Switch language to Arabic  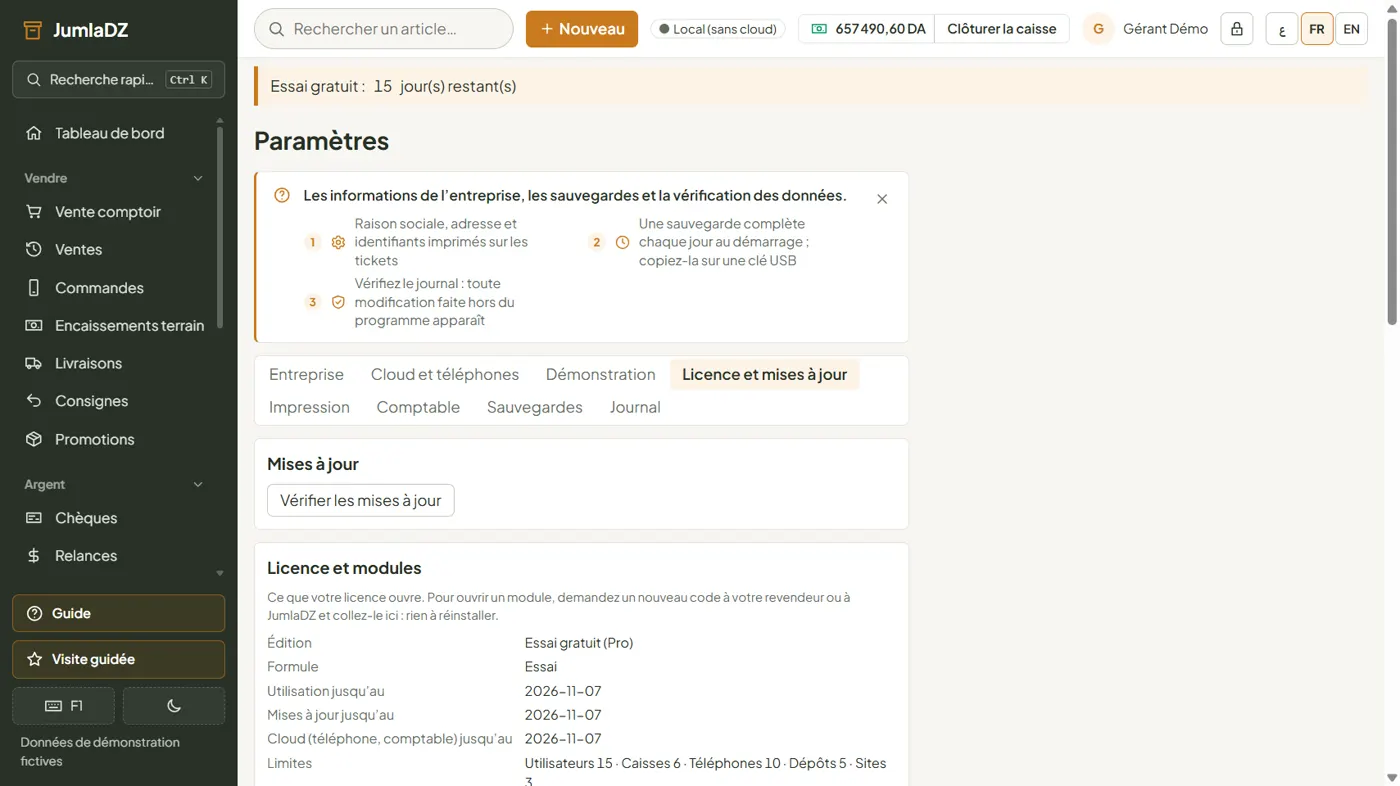point(1282,29)
